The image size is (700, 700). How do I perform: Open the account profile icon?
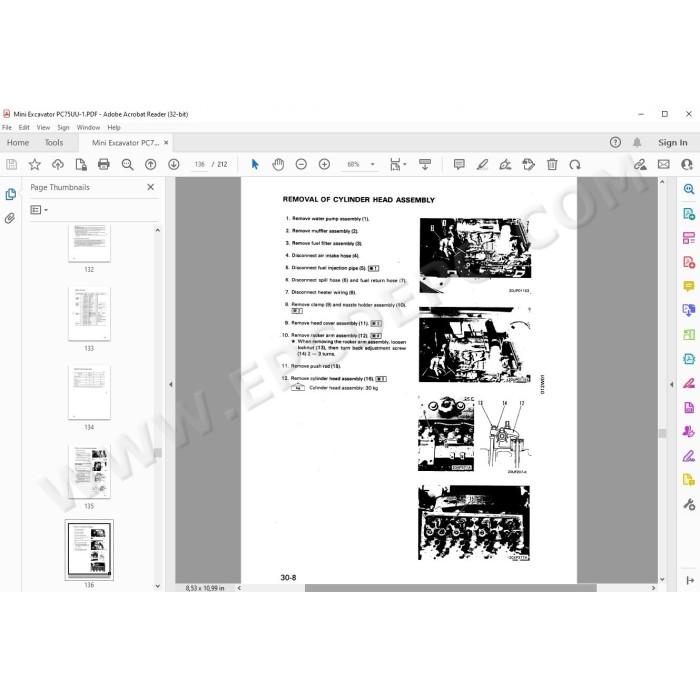point(688,164)
